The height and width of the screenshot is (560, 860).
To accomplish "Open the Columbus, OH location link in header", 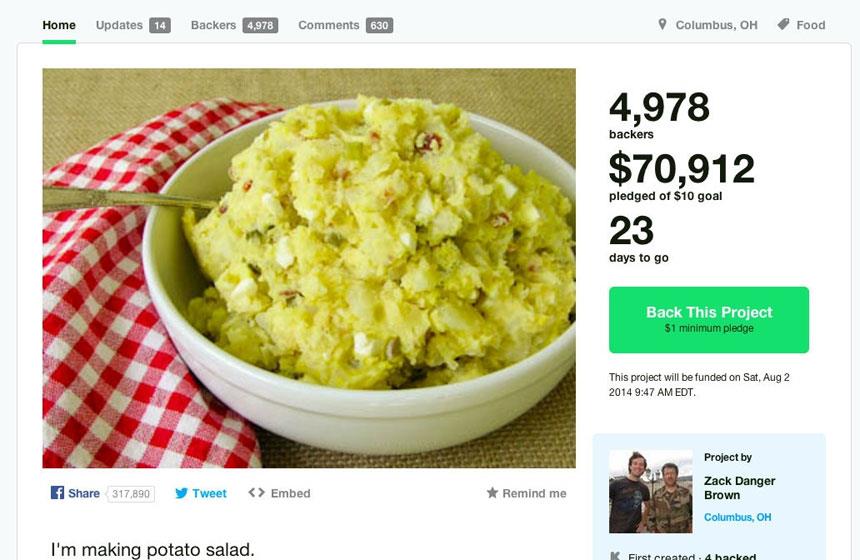I will (716, 25).
